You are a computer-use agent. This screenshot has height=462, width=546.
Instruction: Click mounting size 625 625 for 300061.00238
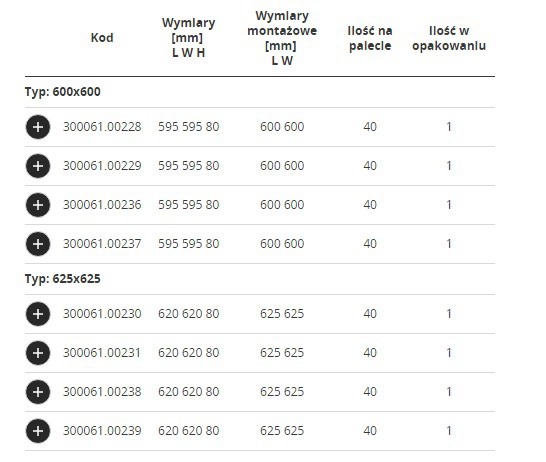(282, 392)
